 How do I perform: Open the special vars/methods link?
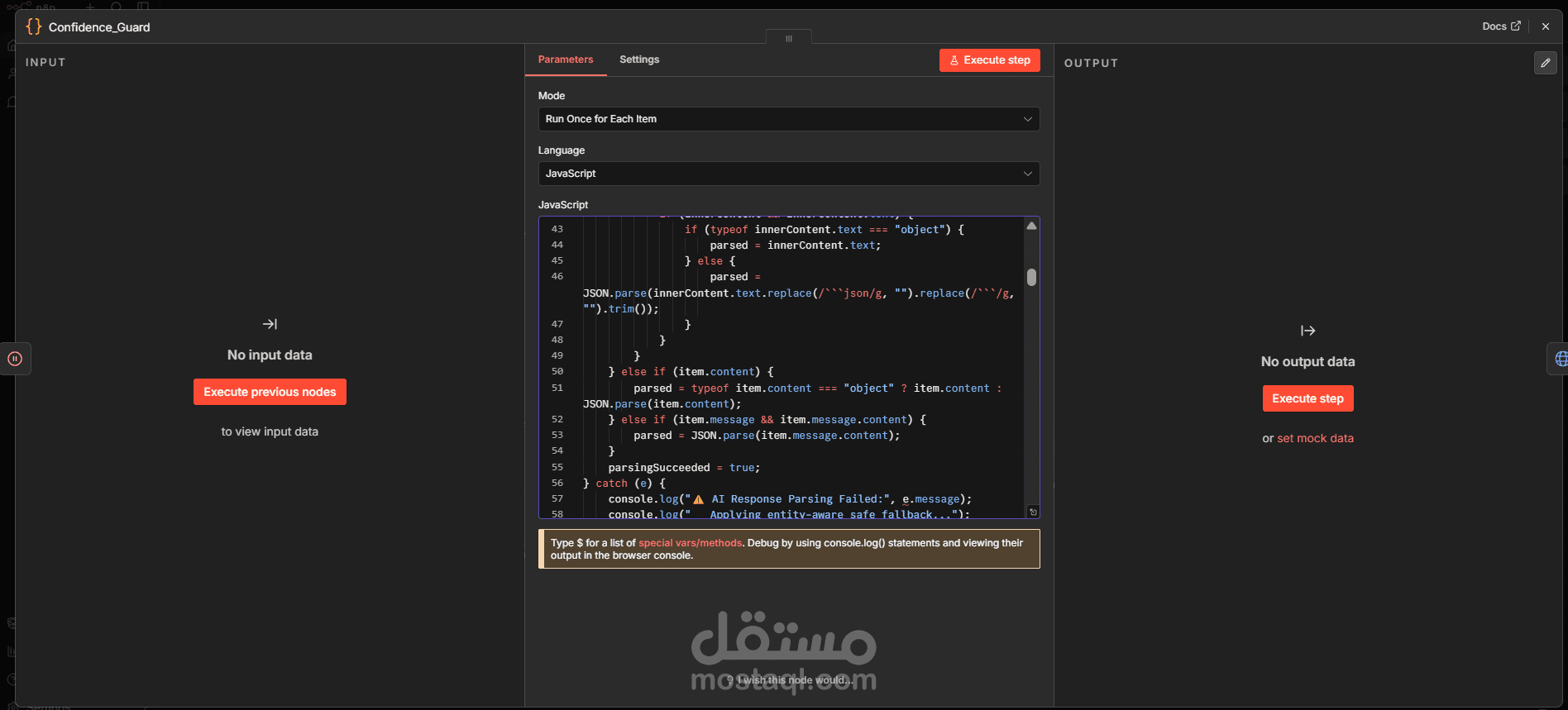(x=691, y=543)
